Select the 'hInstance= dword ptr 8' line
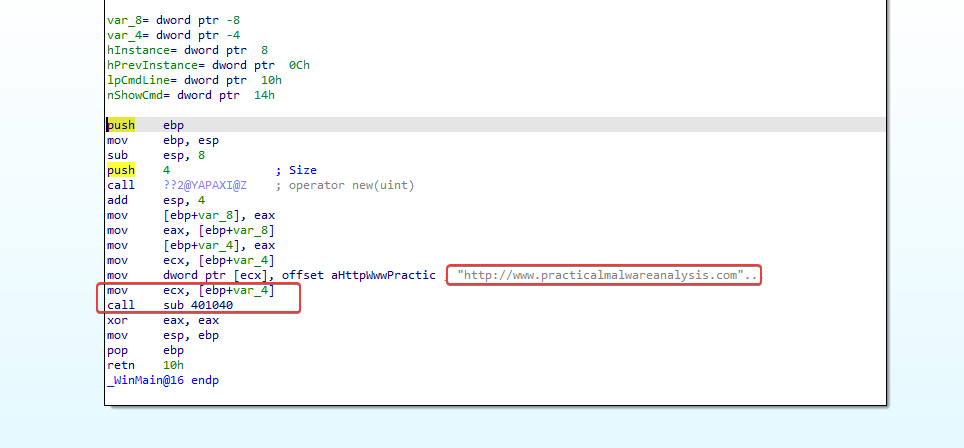964x448 pixels. 188,50
